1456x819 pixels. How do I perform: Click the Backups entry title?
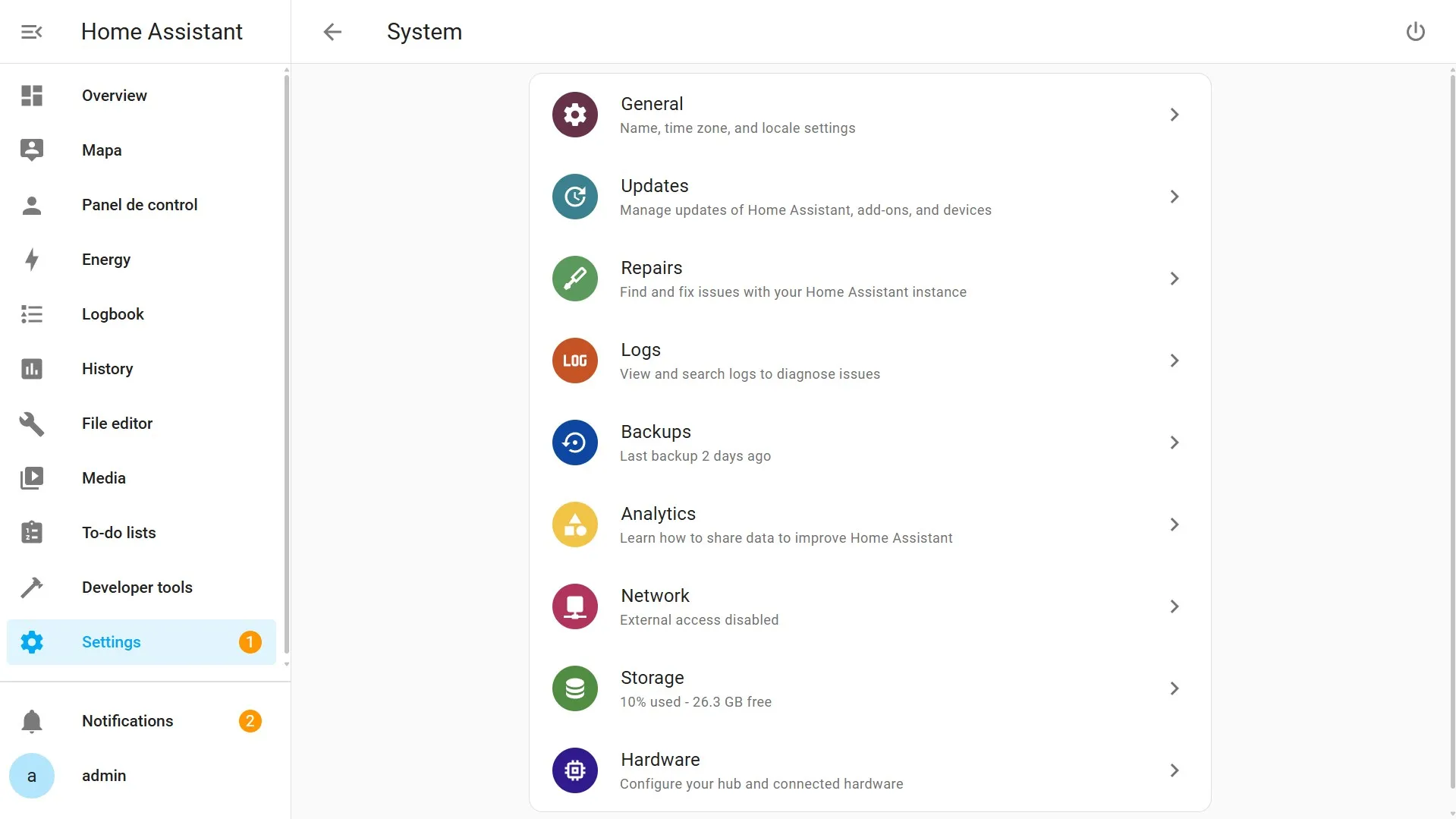coord(656,432)
